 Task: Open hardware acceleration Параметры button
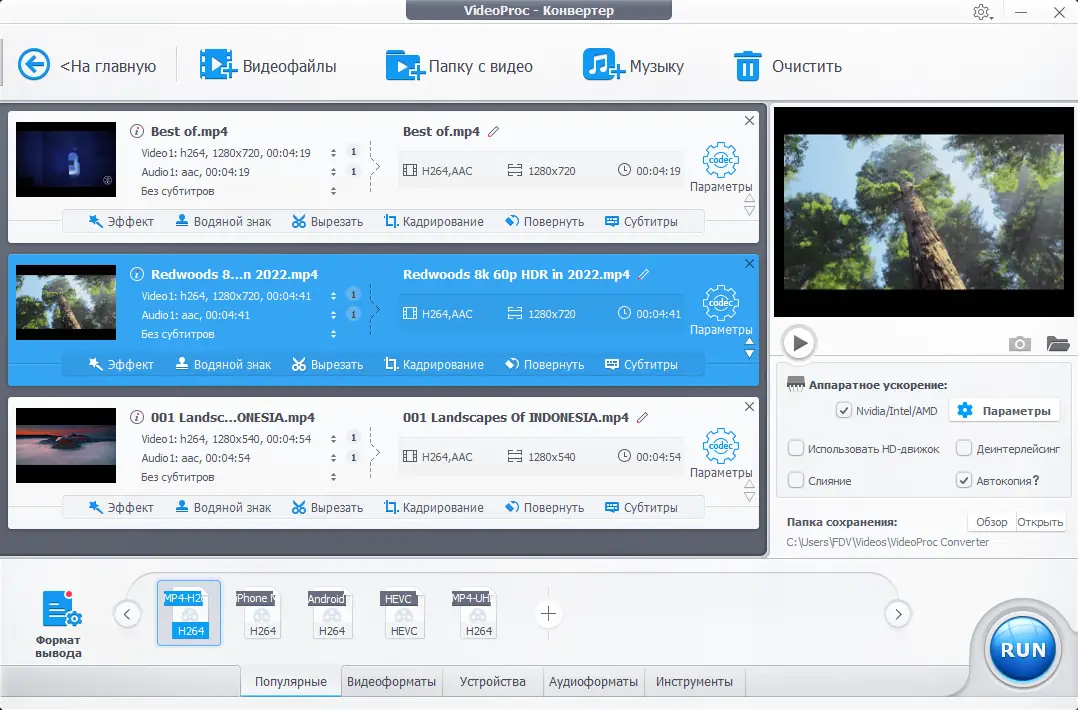click(x=1004, y=410)
